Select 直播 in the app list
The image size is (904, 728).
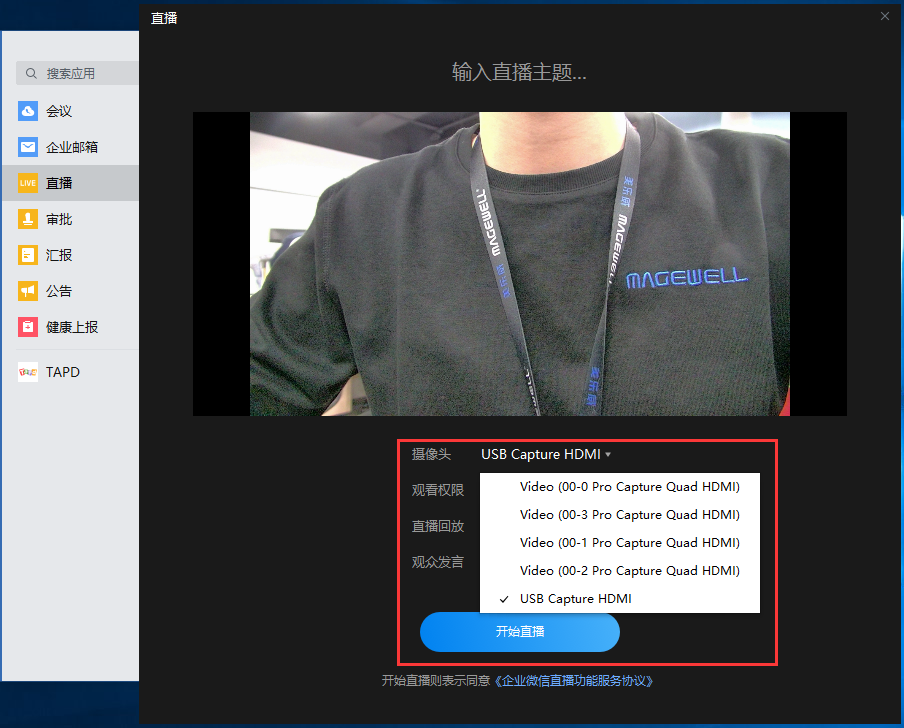pos(70,183)
